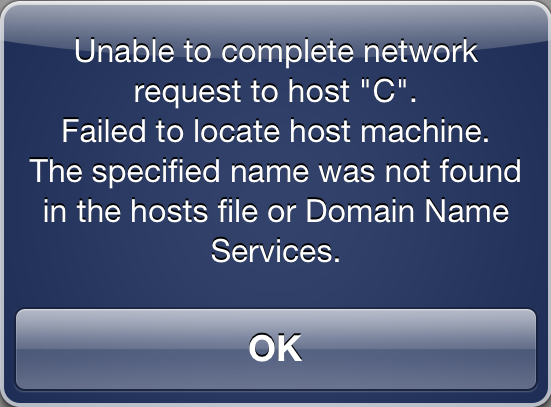Click the word "network" in the first line

pos(420,51)
